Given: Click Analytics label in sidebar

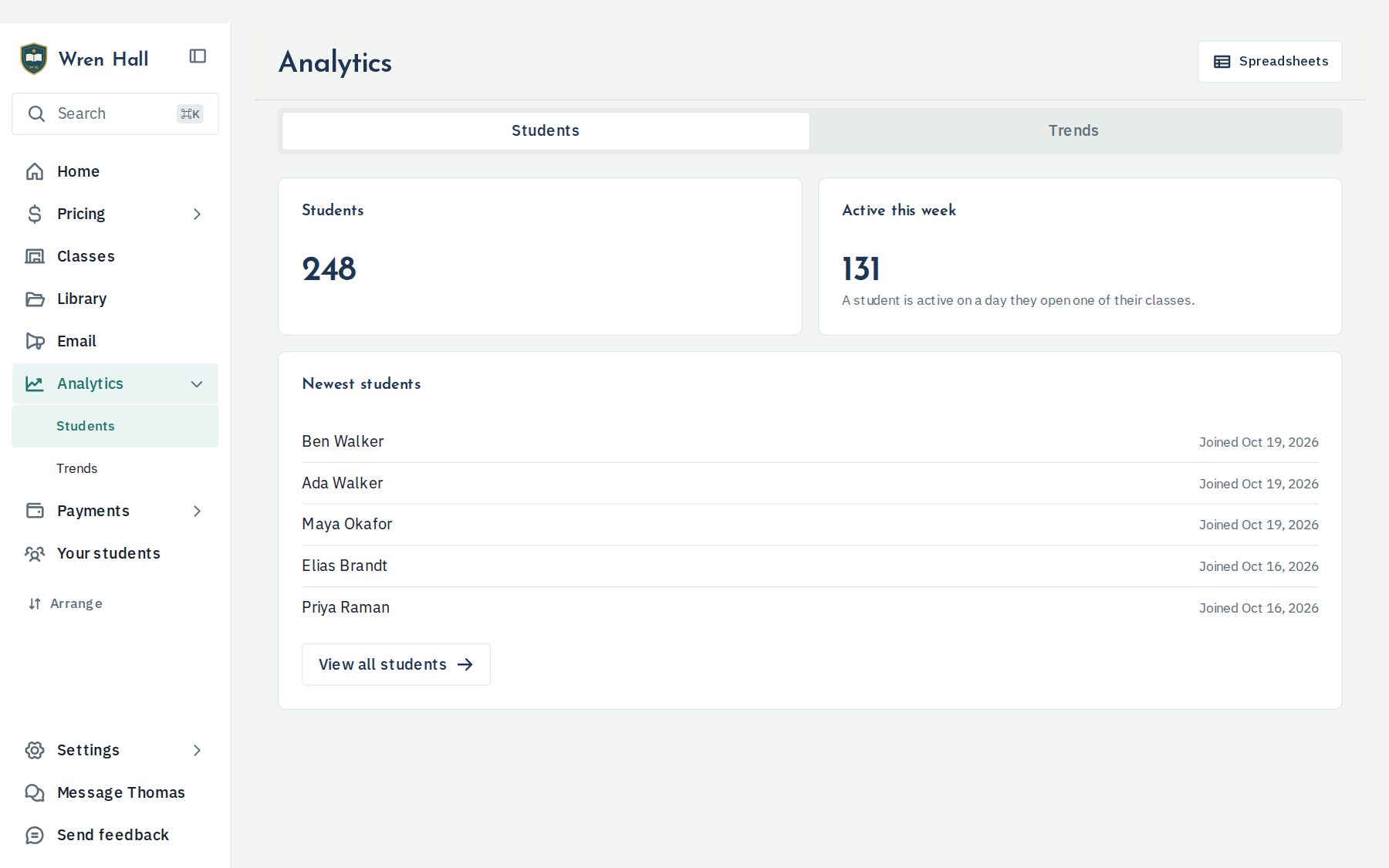Looking at the screenshot, I should (x=90, y=383).
